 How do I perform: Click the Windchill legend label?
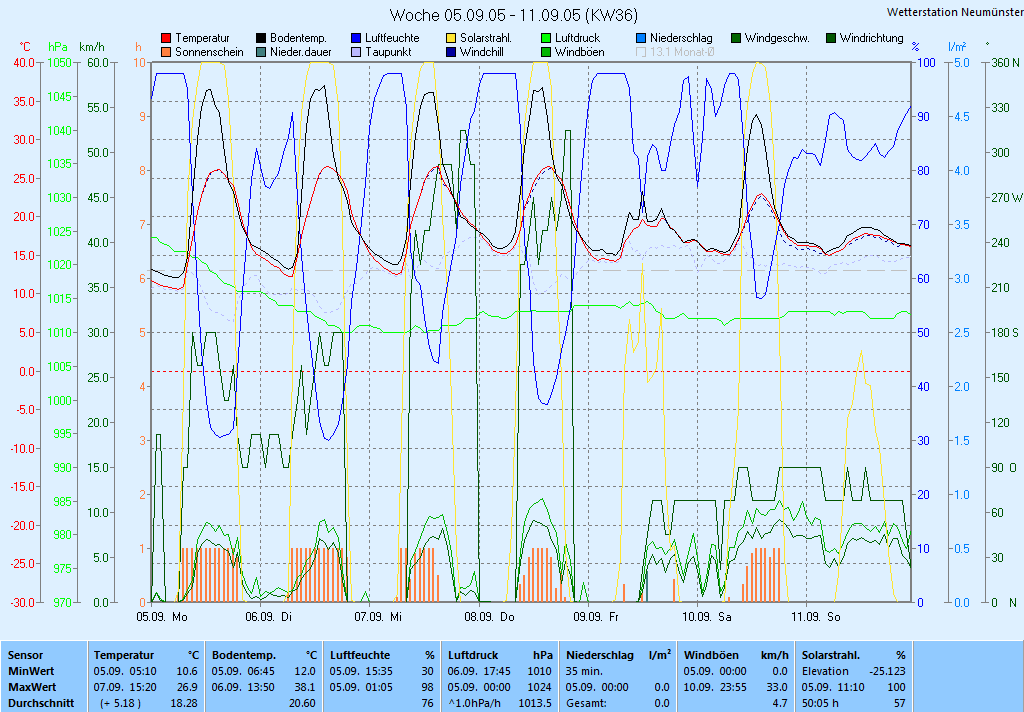(482, 52)
